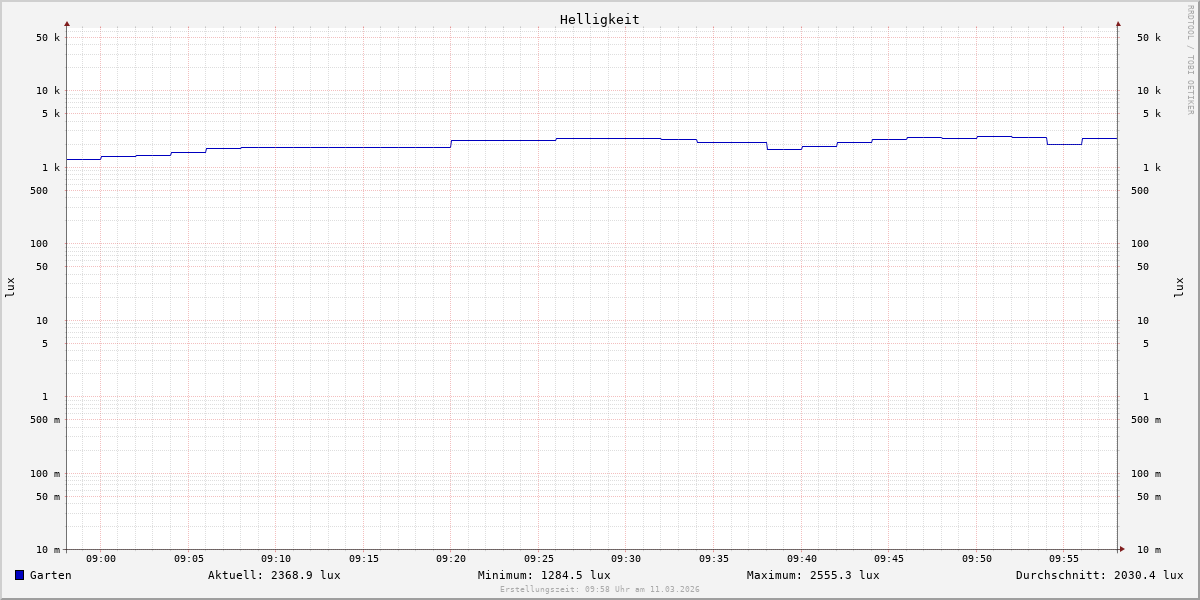Pick the 09:30 time axis label
1200x600 pixels.
[626, 559]
